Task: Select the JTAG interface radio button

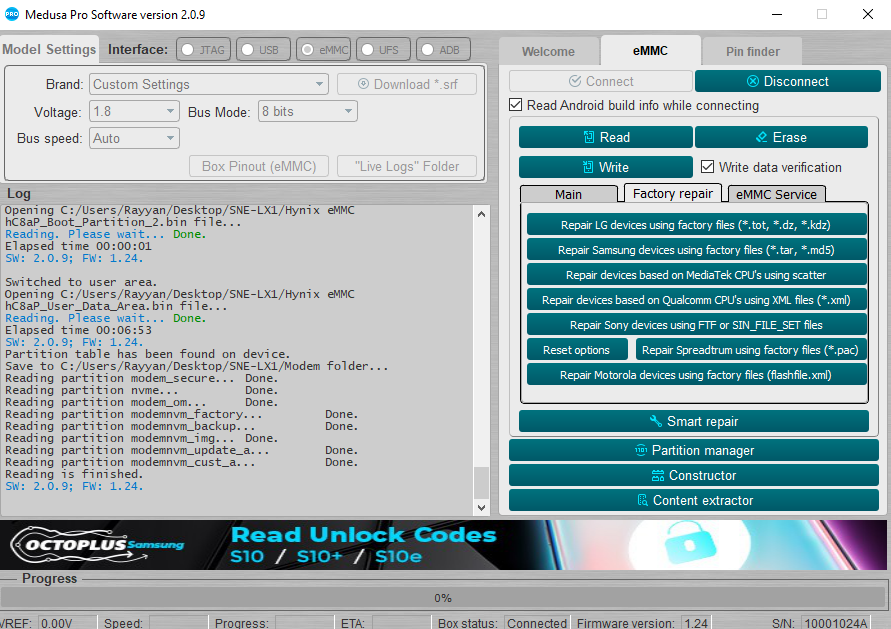Action: (188, 50)
